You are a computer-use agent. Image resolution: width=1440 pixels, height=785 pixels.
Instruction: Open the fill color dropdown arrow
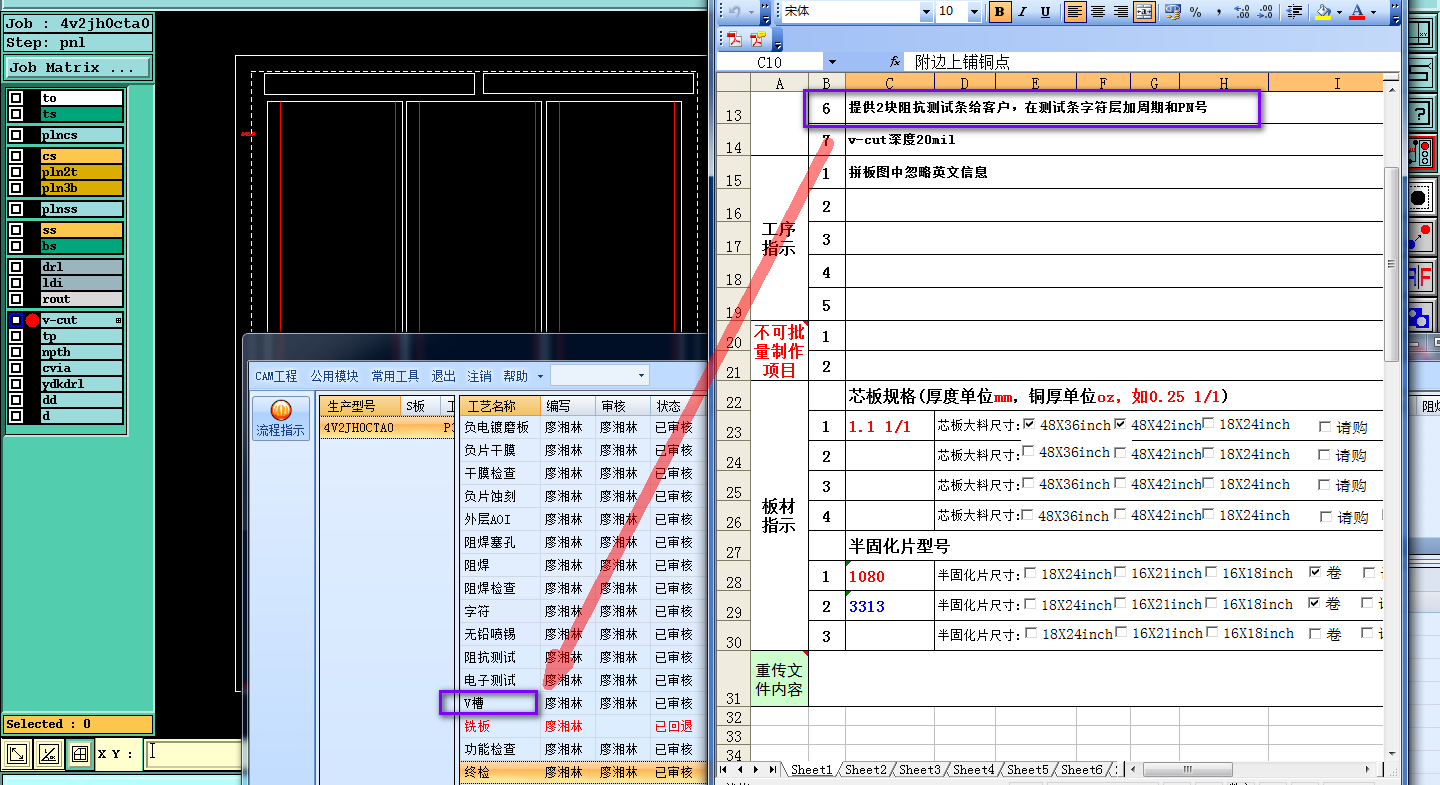coord(1339,12)
